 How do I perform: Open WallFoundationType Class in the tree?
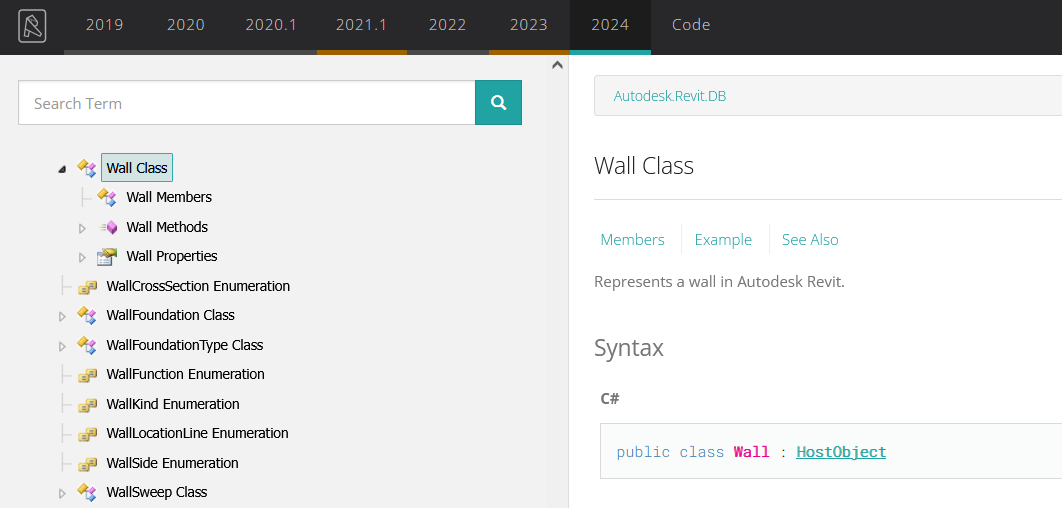pyautogui.click(x=185, y=345)
